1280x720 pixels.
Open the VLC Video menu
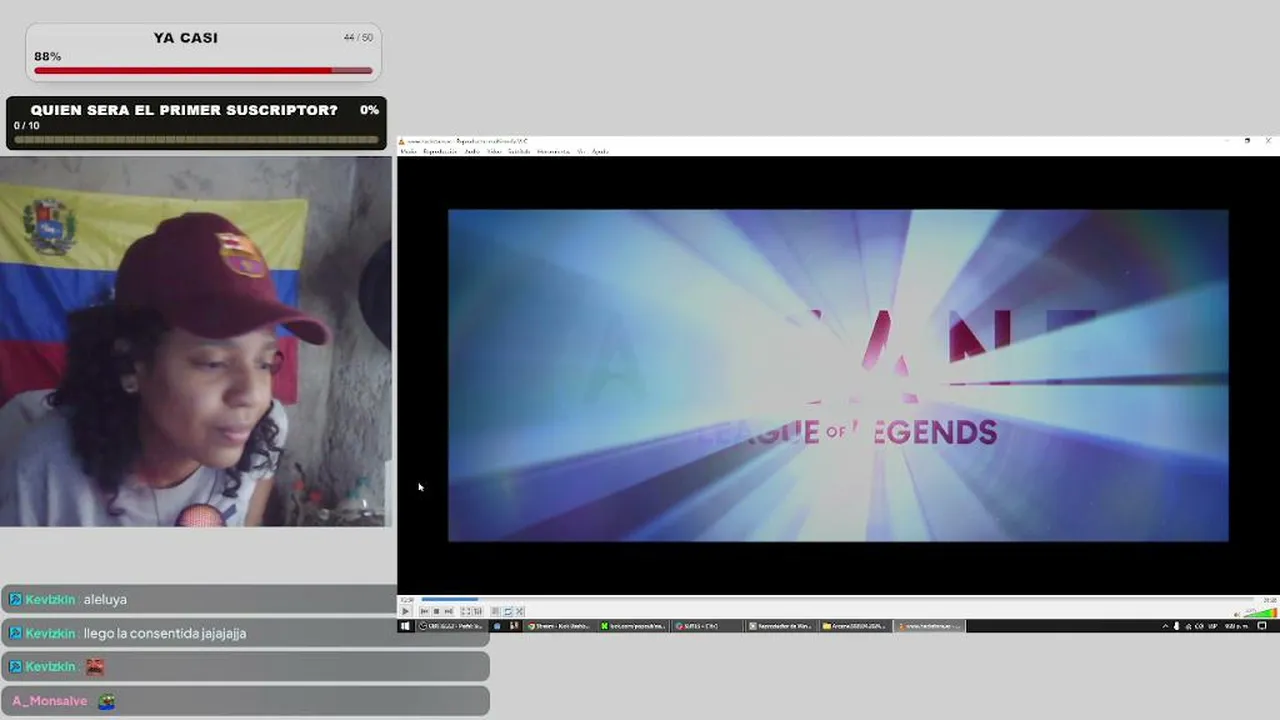click(x=494, y=151)
